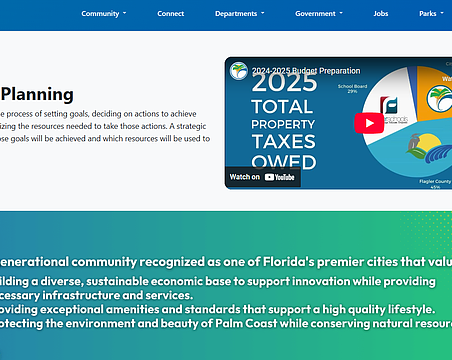This screenshot has height=360, width=452.
Task: Select the line mentioning Florida's premier cities
Action: click(226, 262)
